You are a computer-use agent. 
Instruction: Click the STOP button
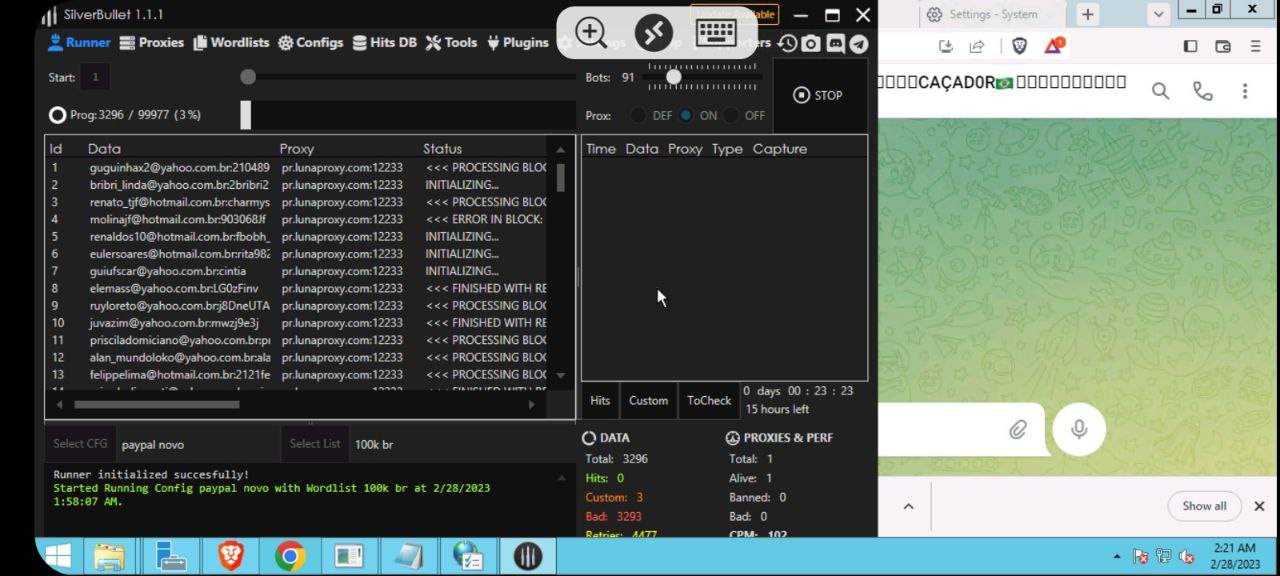coord(818,95)
